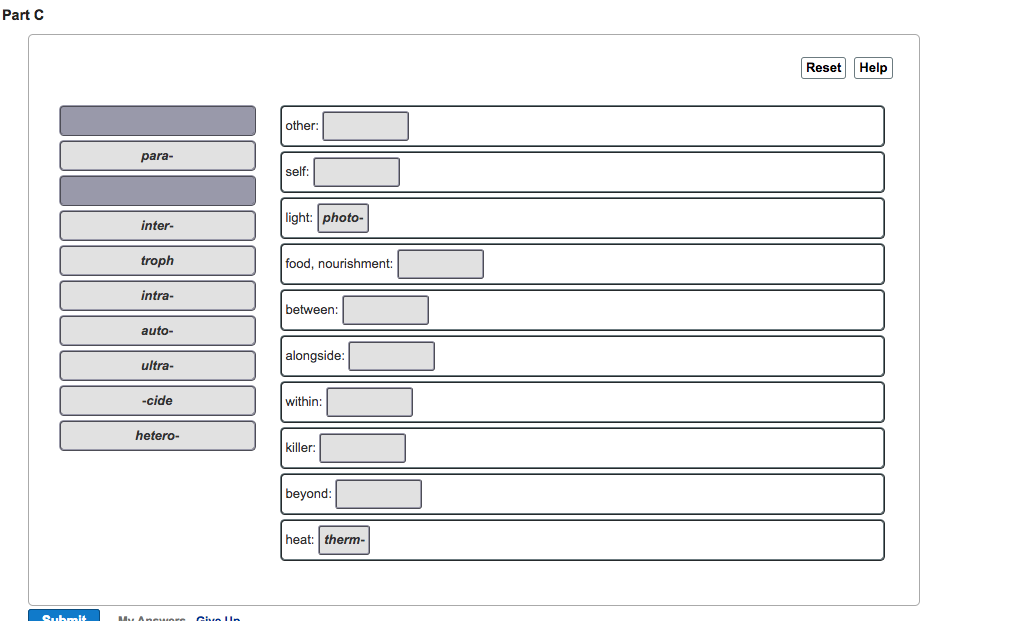Click the photo- tile in the light row
This screenshot has width=1012, height=621.
[x=343, y=217]
